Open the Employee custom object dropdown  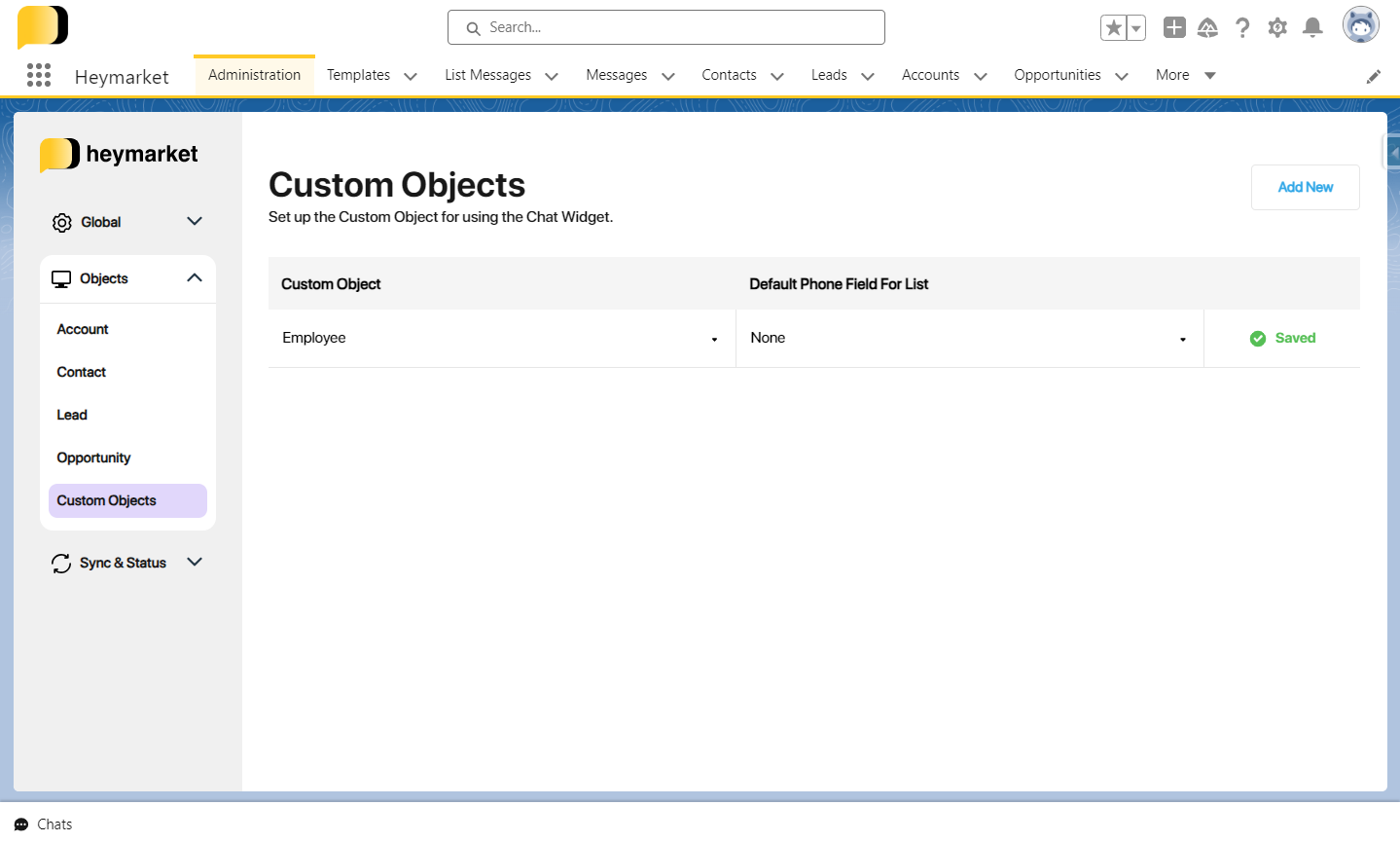pyautogui.click(x=501, y=338)
